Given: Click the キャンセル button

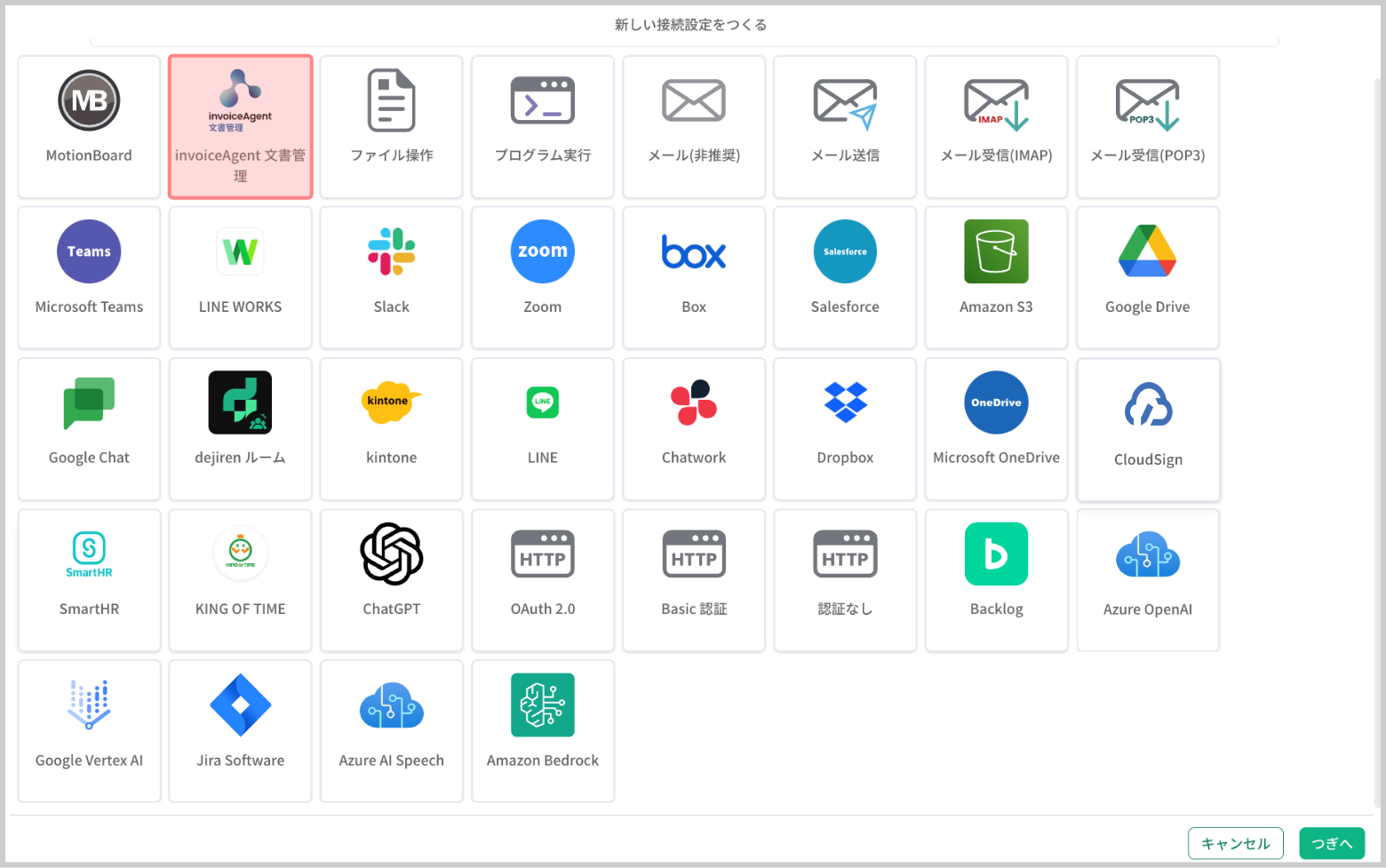Looking at the screenshot, I should click(1235, 843).
